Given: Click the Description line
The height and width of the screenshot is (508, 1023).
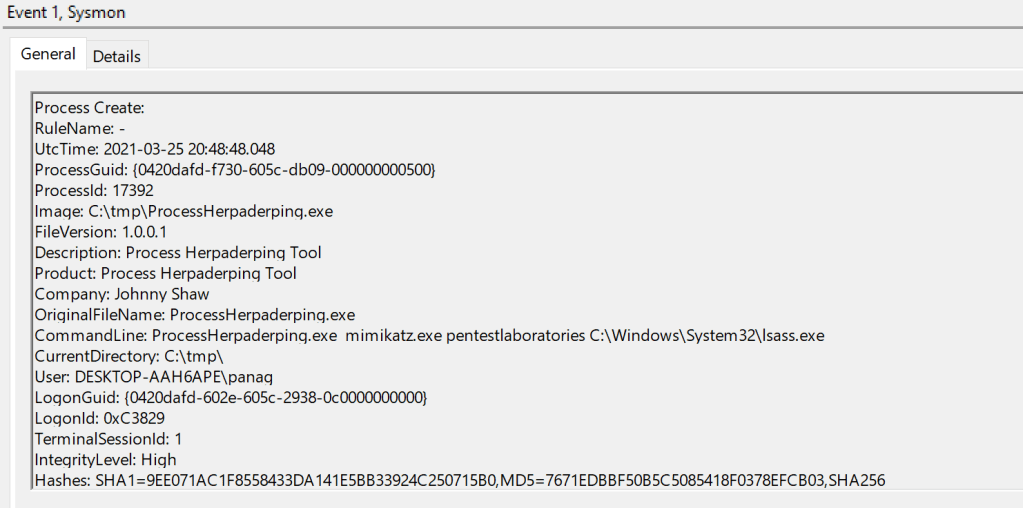Looking at the screenshot, I should point(178,253).
